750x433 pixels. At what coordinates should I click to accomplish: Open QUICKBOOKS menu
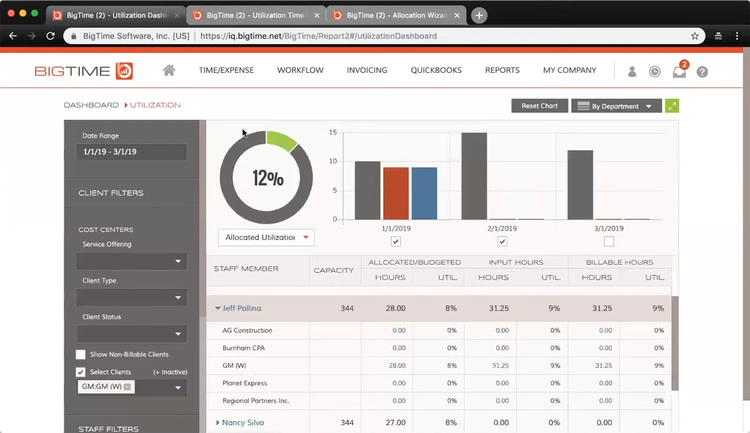coord(436,70)
